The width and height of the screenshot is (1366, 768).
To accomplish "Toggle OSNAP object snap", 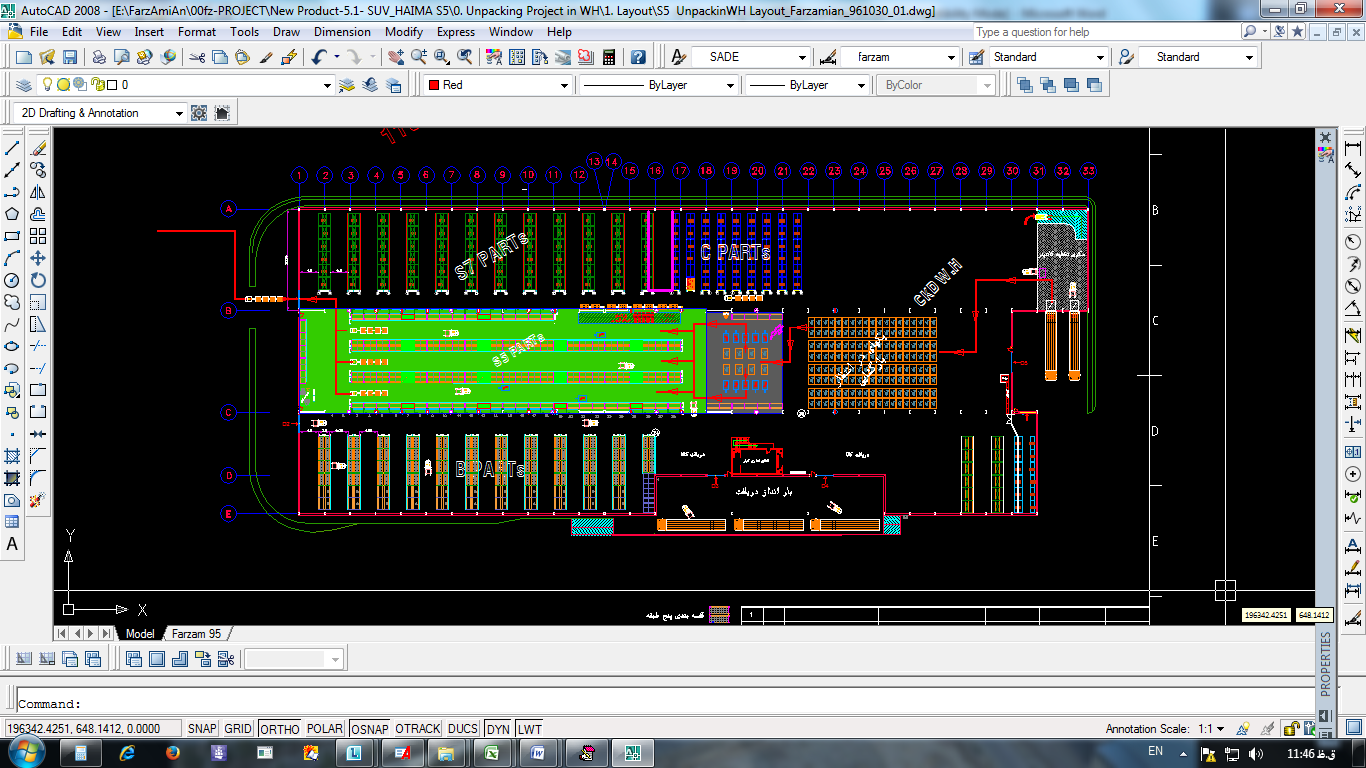I will 369,729.
